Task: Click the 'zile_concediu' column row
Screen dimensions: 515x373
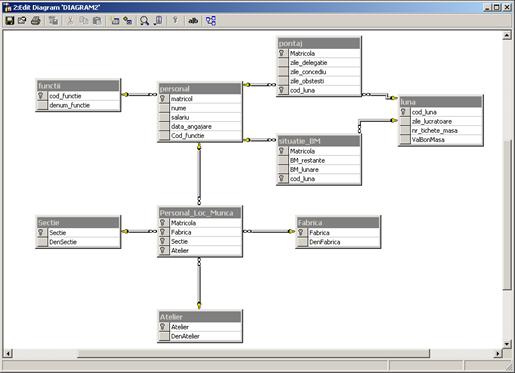Action: coord(319,72)
